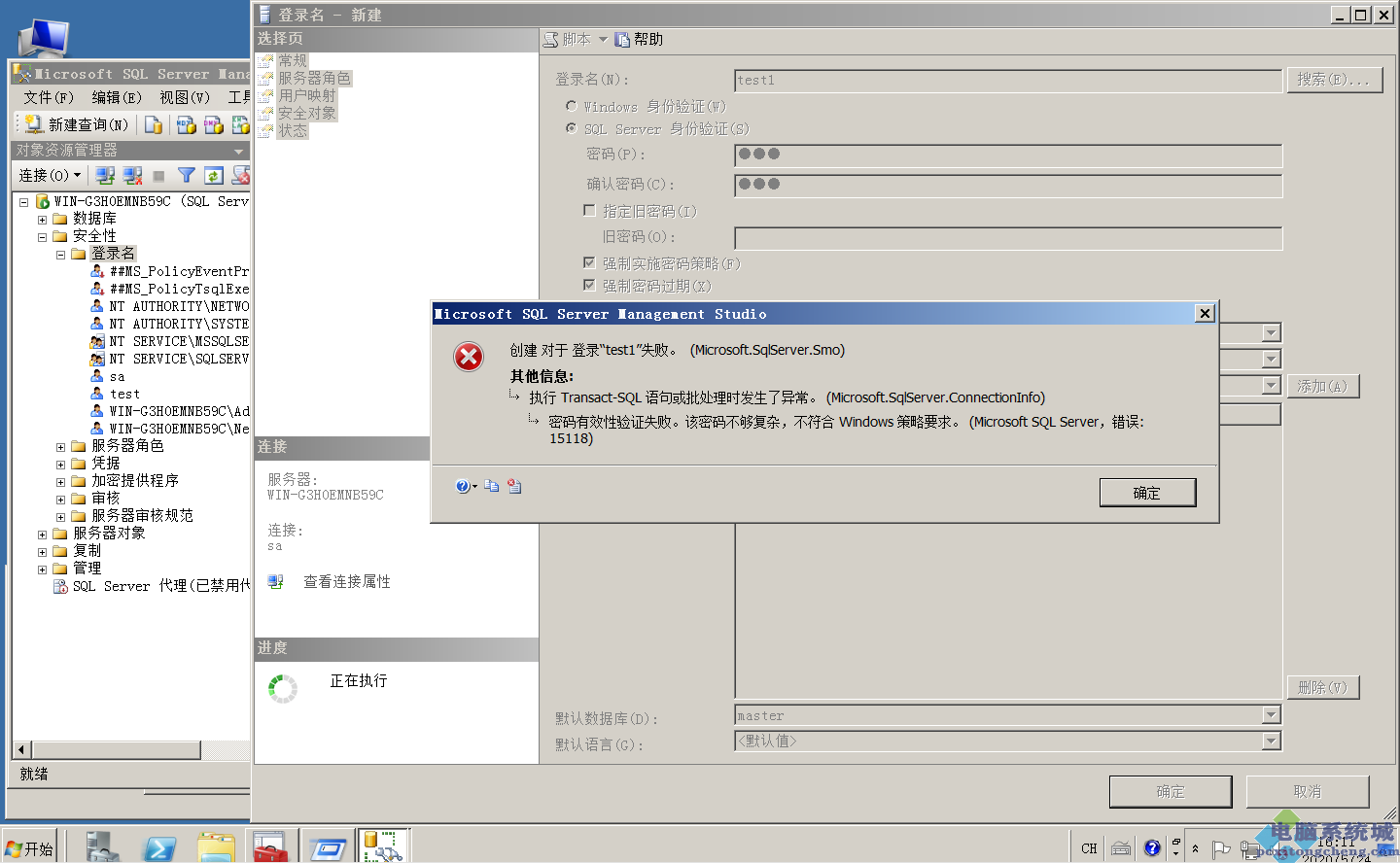Screen dimensions: 1400x863
Task: Open the 文件(F) menu
Action: (x=49, y=97)
